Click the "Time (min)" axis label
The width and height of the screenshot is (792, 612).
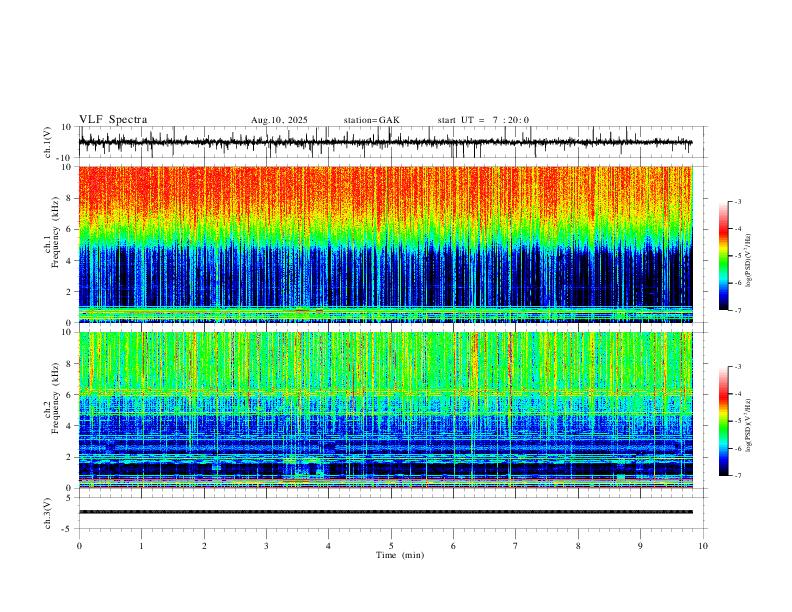pyautogui.click(x=400, y=555)
